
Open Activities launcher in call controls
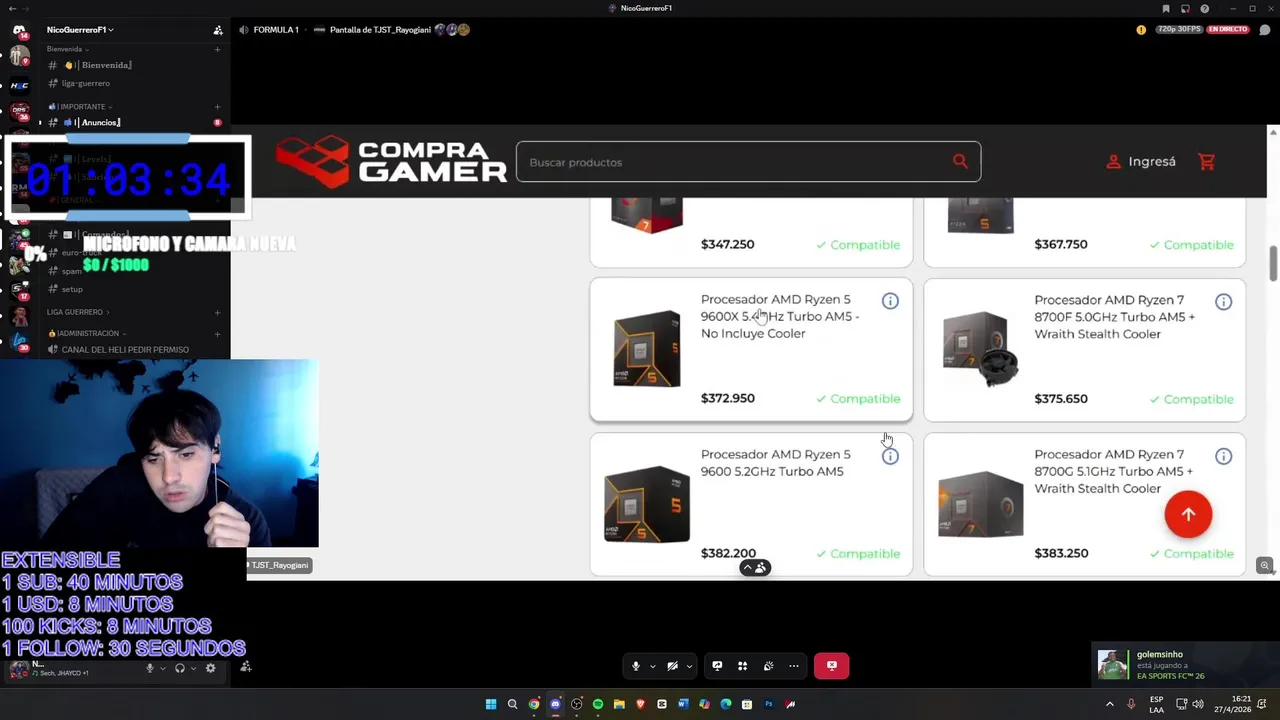[742, 666]
